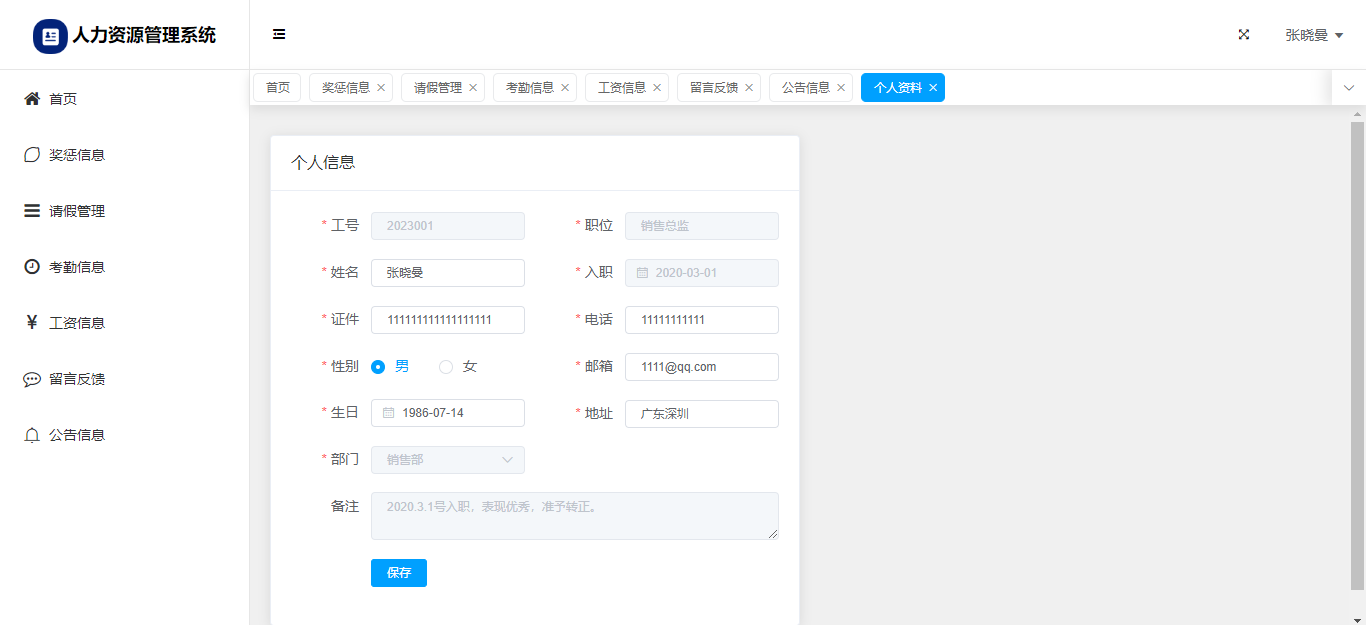Click the yen salary icon in the sidebar
This screenshot has height=625, width=1366.
(32, 323)
